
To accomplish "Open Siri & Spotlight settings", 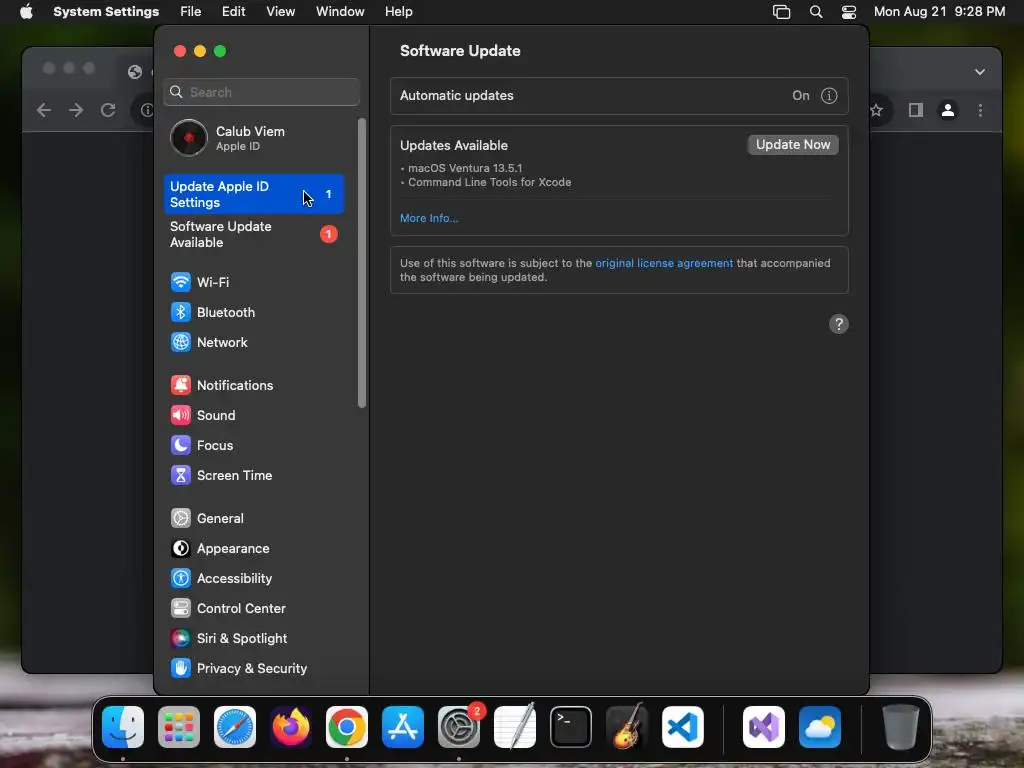I will 229,639.
